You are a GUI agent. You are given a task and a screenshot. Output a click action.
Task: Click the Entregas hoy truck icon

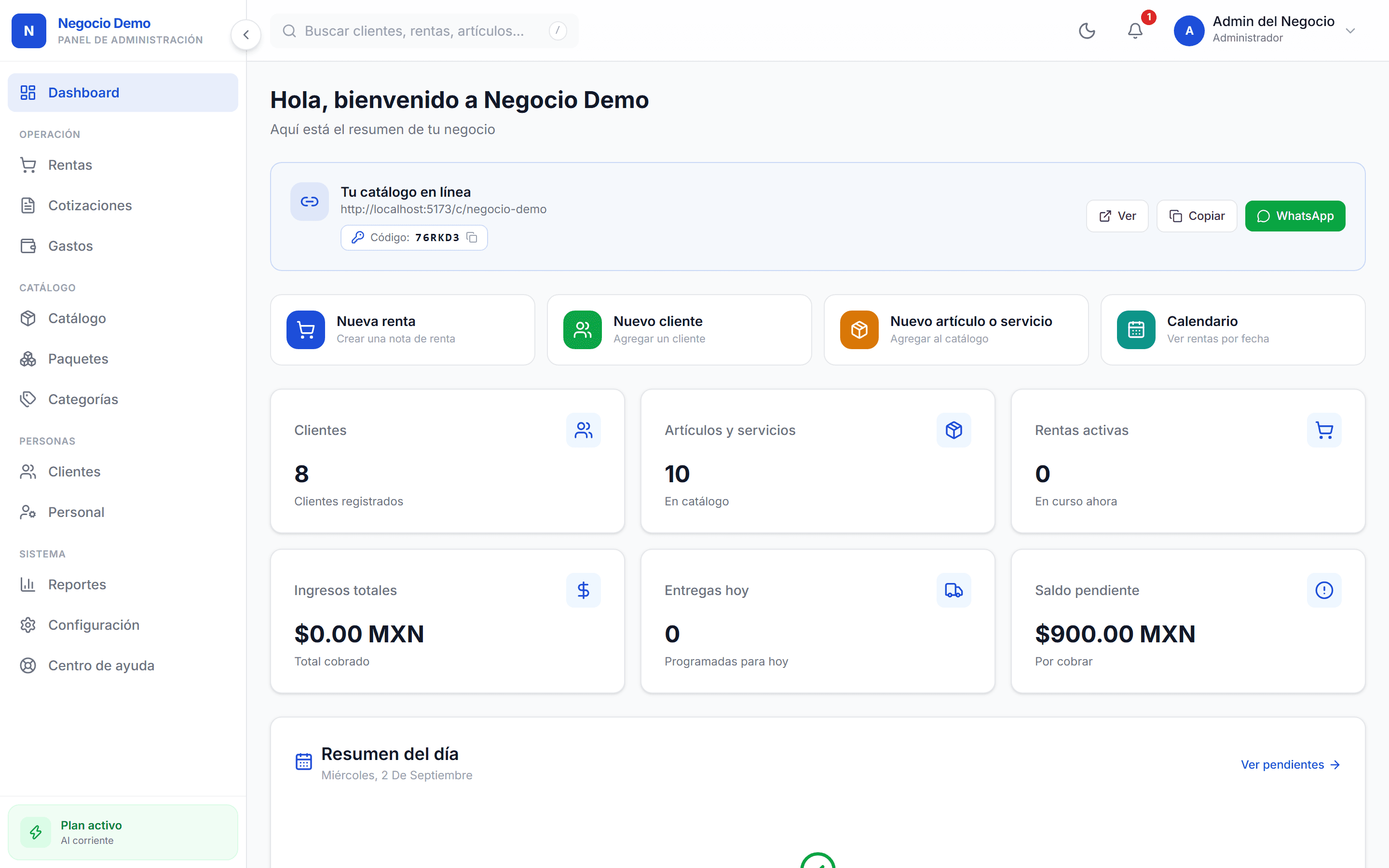click(x=953, y=590)
